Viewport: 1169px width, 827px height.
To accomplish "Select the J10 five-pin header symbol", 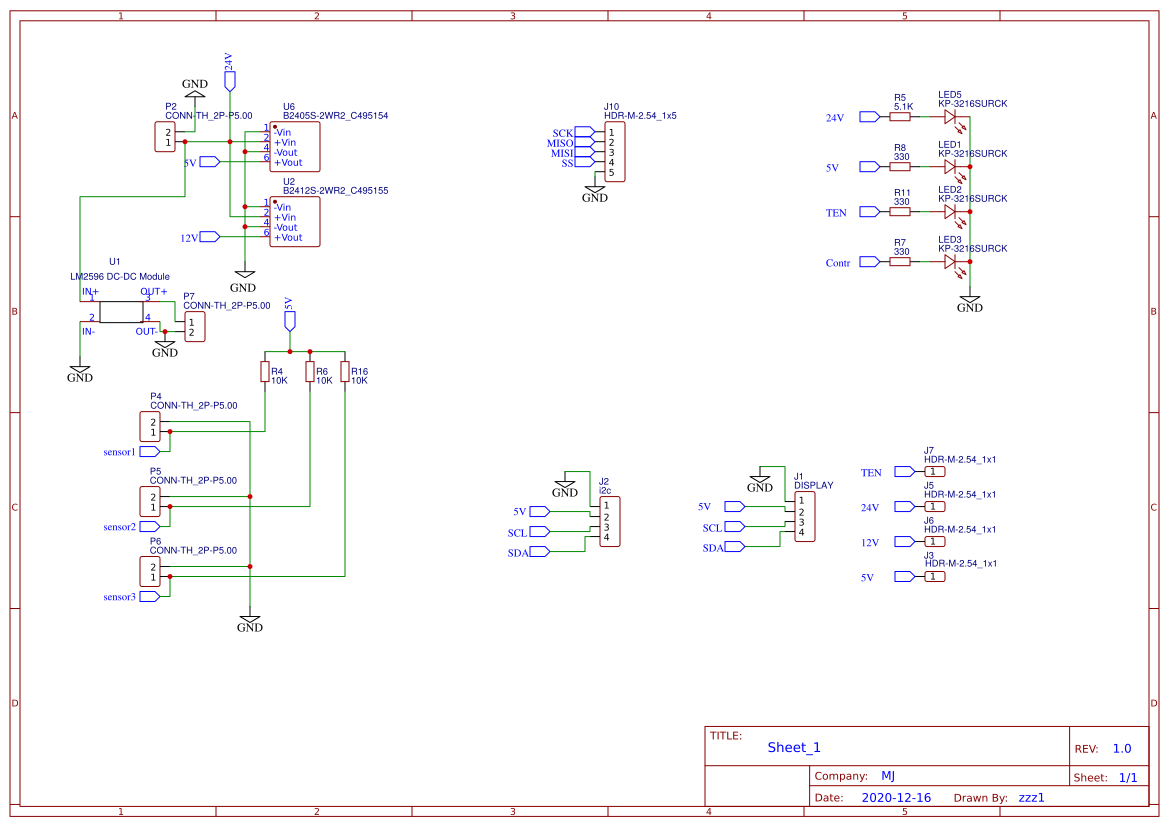I will [615, 152].
